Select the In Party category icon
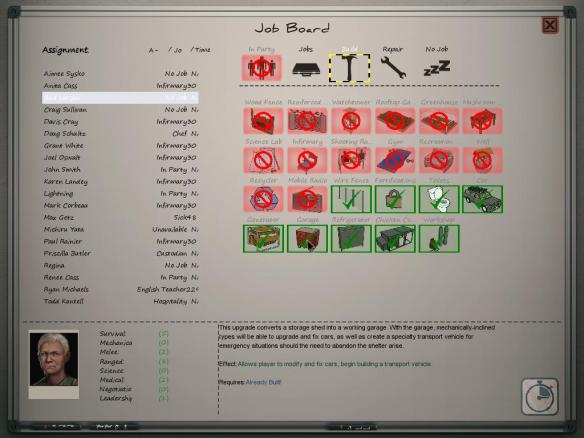 click(261, 68)
